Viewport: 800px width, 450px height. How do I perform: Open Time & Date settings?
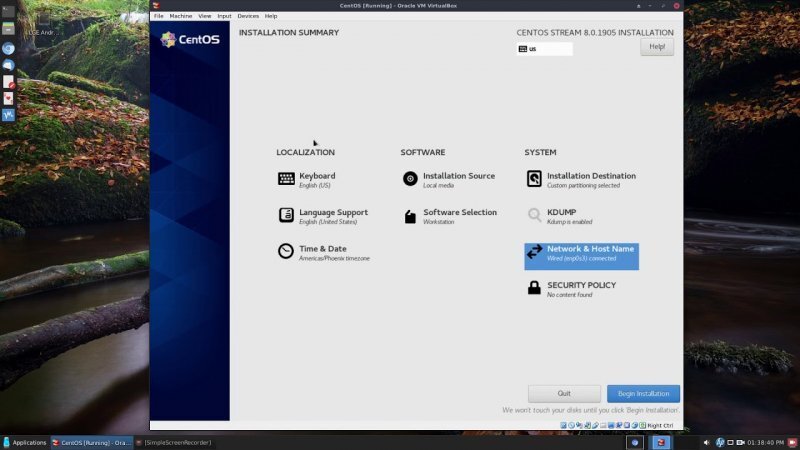point(324,253)
